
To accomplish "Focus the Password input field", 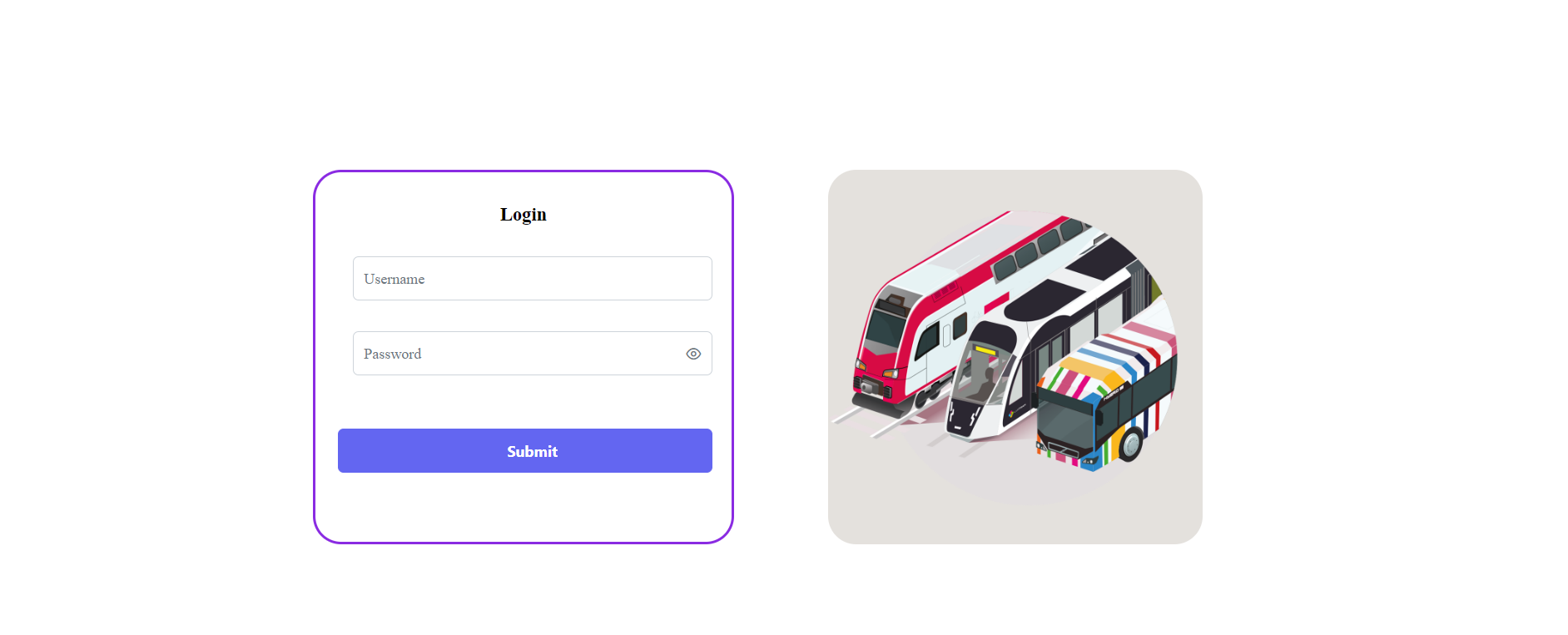I will (x=533, y=354).
